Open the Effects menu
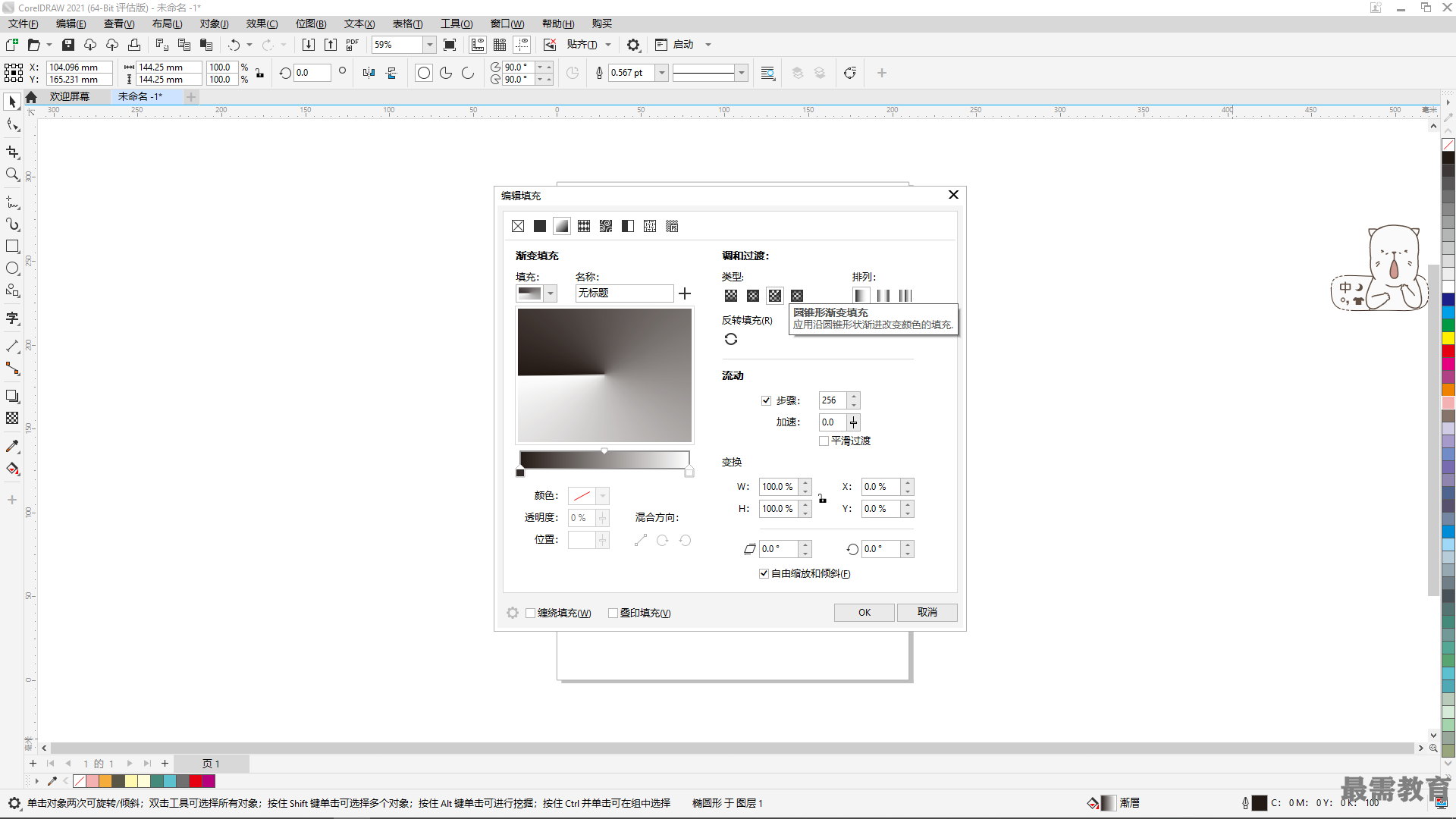Image resolution: width=1456 pixels, height=819 pixels. point(262,24)
